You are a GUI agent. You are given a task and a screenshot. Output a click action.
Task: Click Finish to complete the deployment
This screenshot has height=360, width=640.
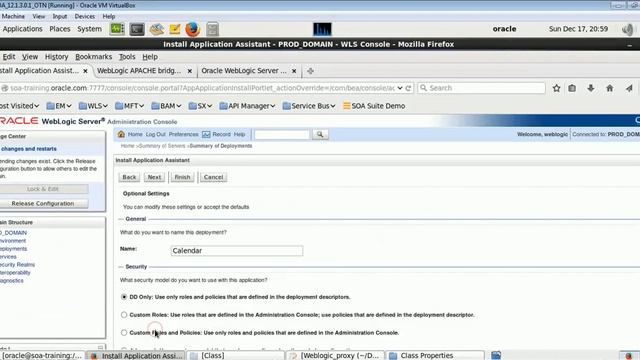tap(182, 177)
